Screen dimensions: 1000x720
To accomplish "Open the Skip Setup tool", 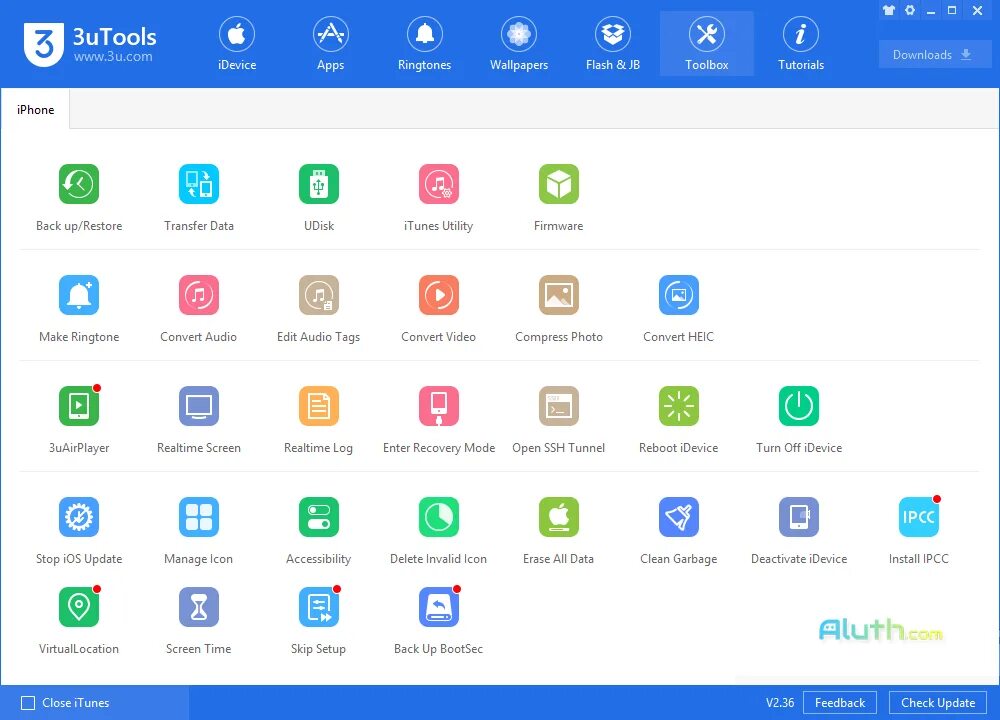I will pyautogui.click(x=319, y=607).
